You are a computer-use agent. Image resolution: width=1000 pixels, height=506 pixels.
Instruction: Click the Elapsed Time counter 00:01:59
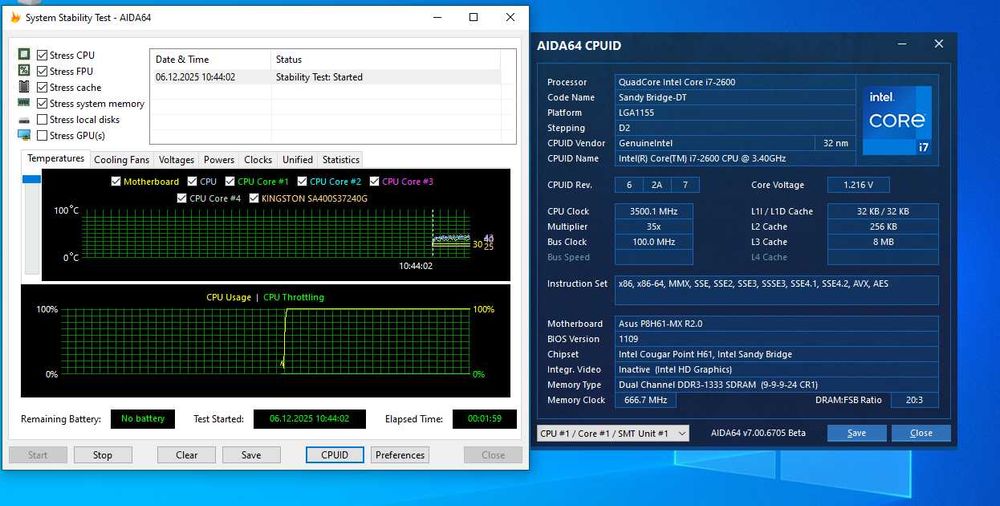click(485, 419)
